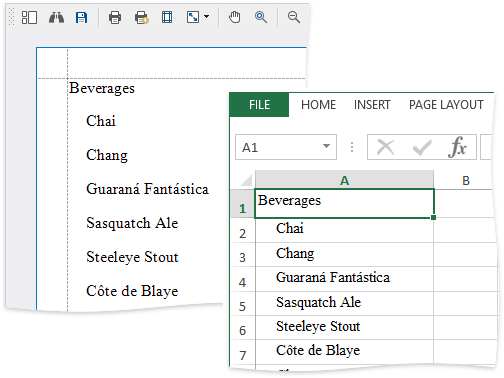Click the Print icon in preview toolbar
The image size is (504, 378).
115,17
